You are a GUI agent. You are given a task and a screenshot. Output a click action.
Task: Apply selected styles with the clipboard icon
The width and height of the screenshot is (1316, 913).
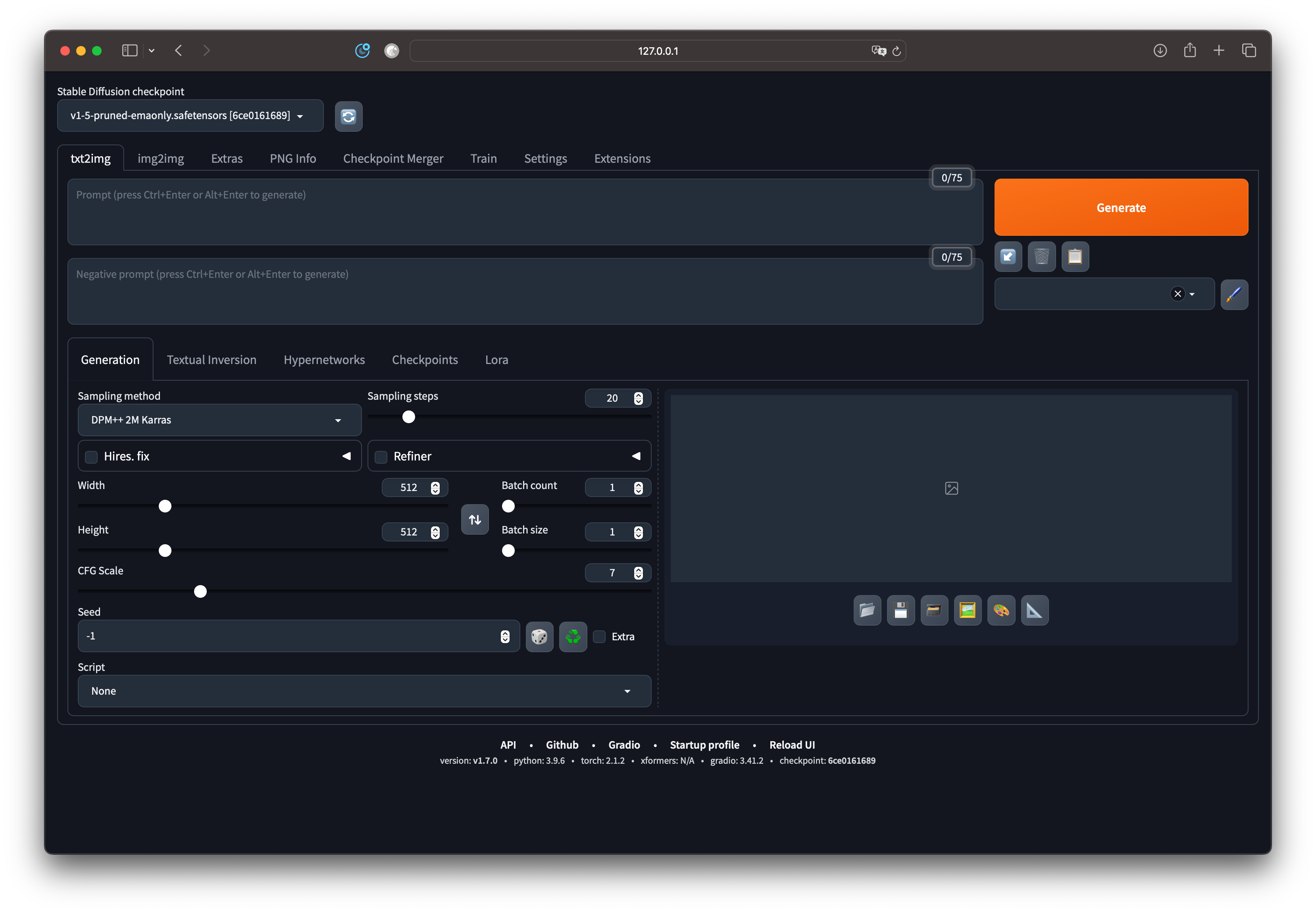pos(1075,256)
